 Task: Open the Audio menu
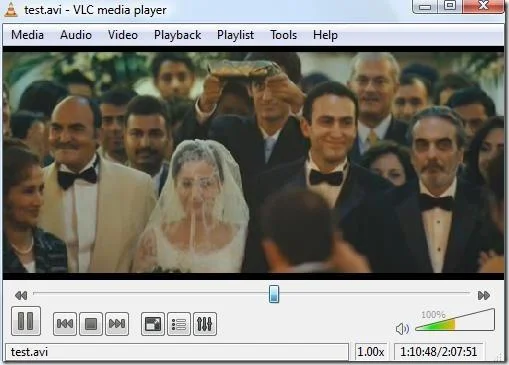point(76,35)
